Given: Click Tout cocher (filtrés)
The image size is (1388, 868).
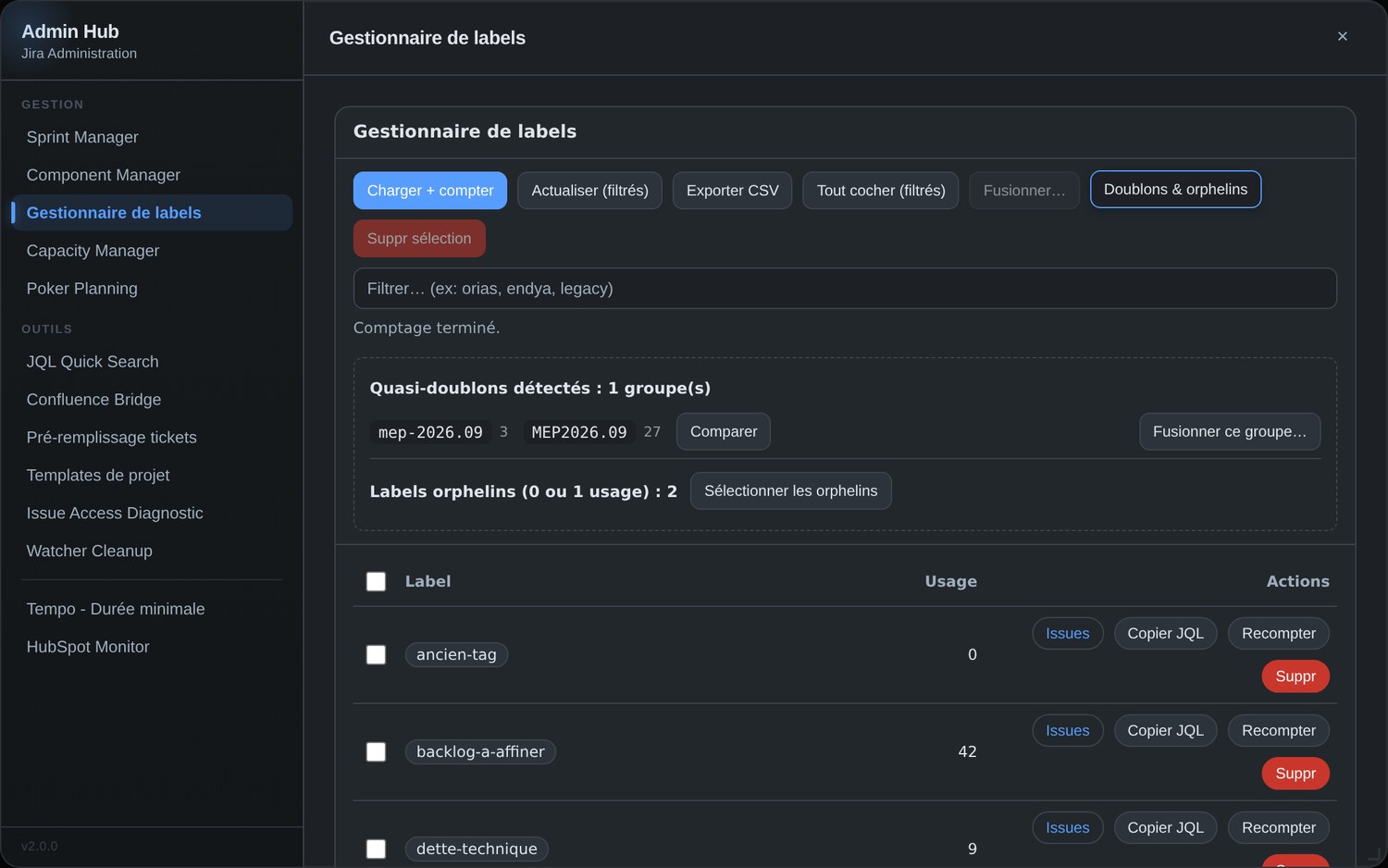Looking at the screenshot, I should [881, 191].
